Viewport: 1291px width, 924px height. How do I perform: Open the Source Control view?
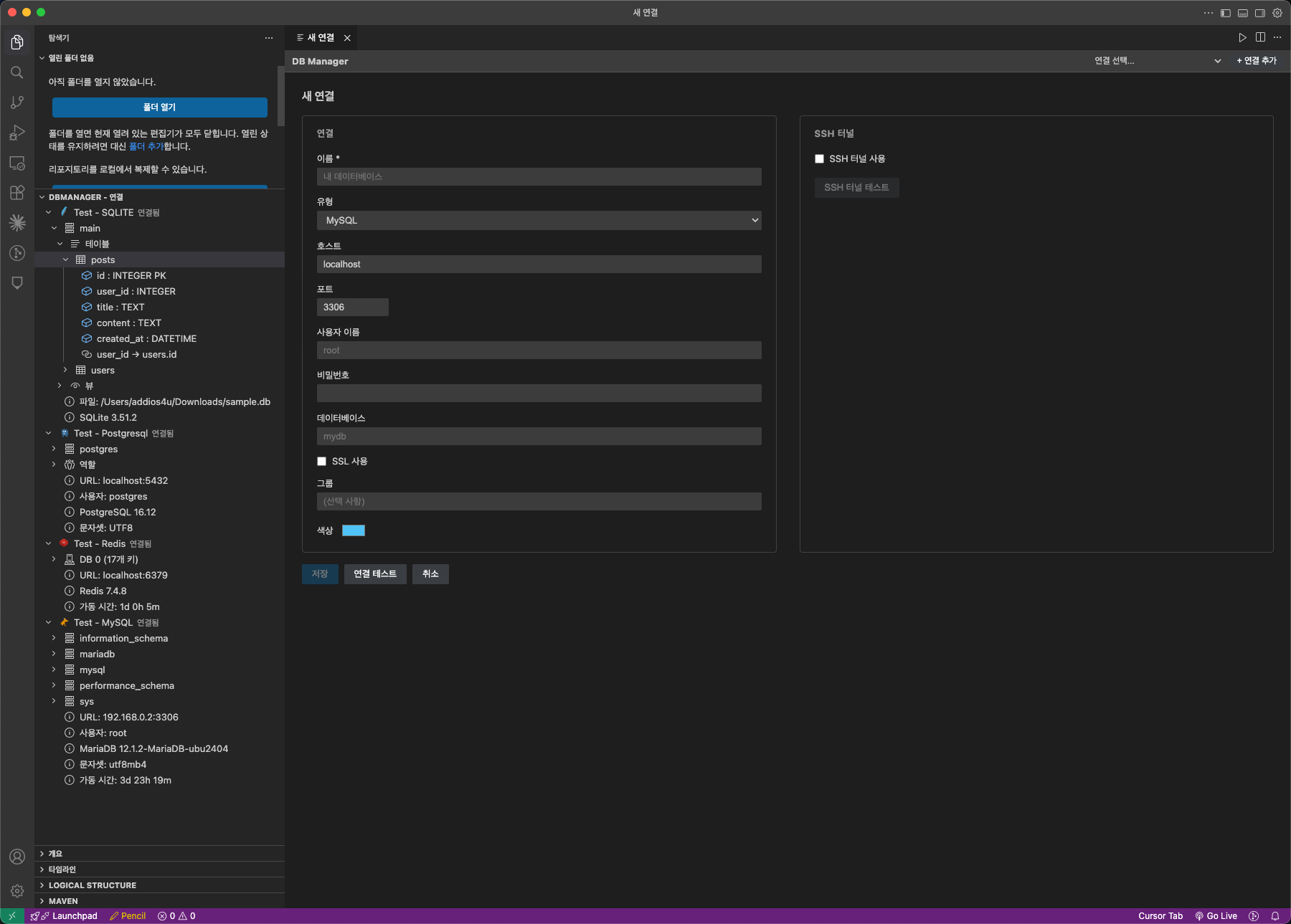pyautogui.click(x=16, y=103)
